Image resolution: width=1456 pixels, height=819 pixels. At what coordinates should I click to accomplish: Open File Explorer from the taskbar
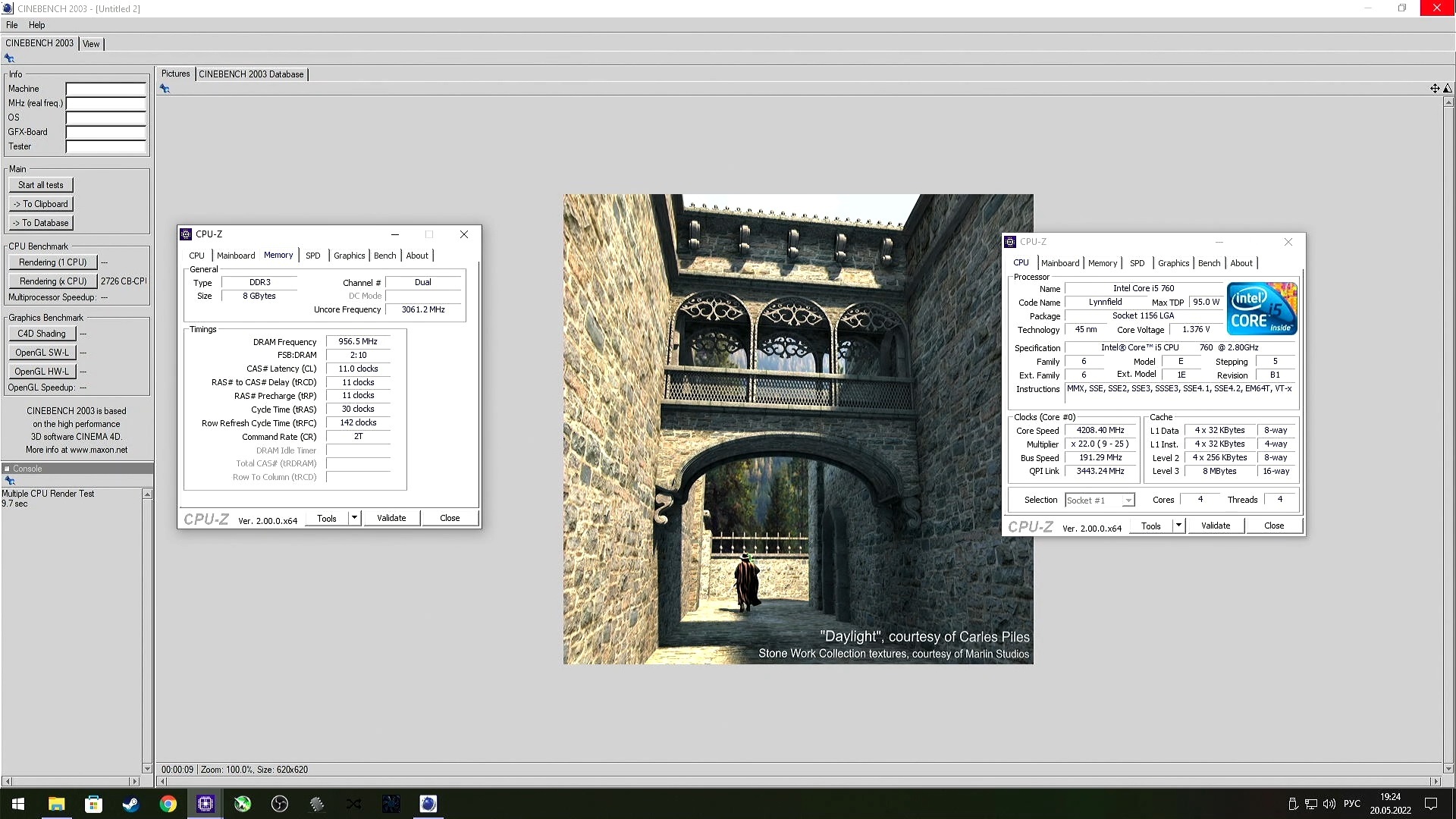(56, 804)
